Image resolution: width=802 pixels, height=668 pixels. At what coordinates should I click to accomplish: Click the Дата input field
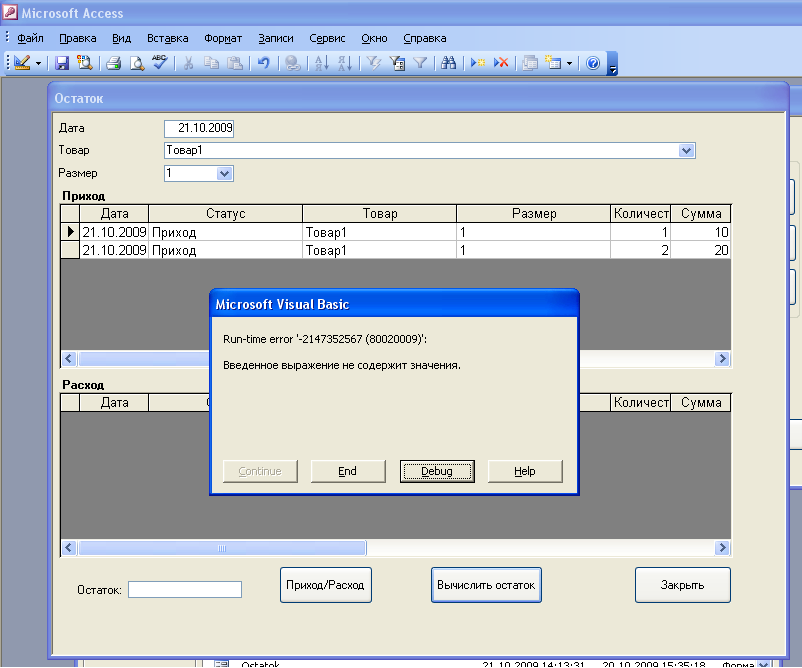click(199, 128)
